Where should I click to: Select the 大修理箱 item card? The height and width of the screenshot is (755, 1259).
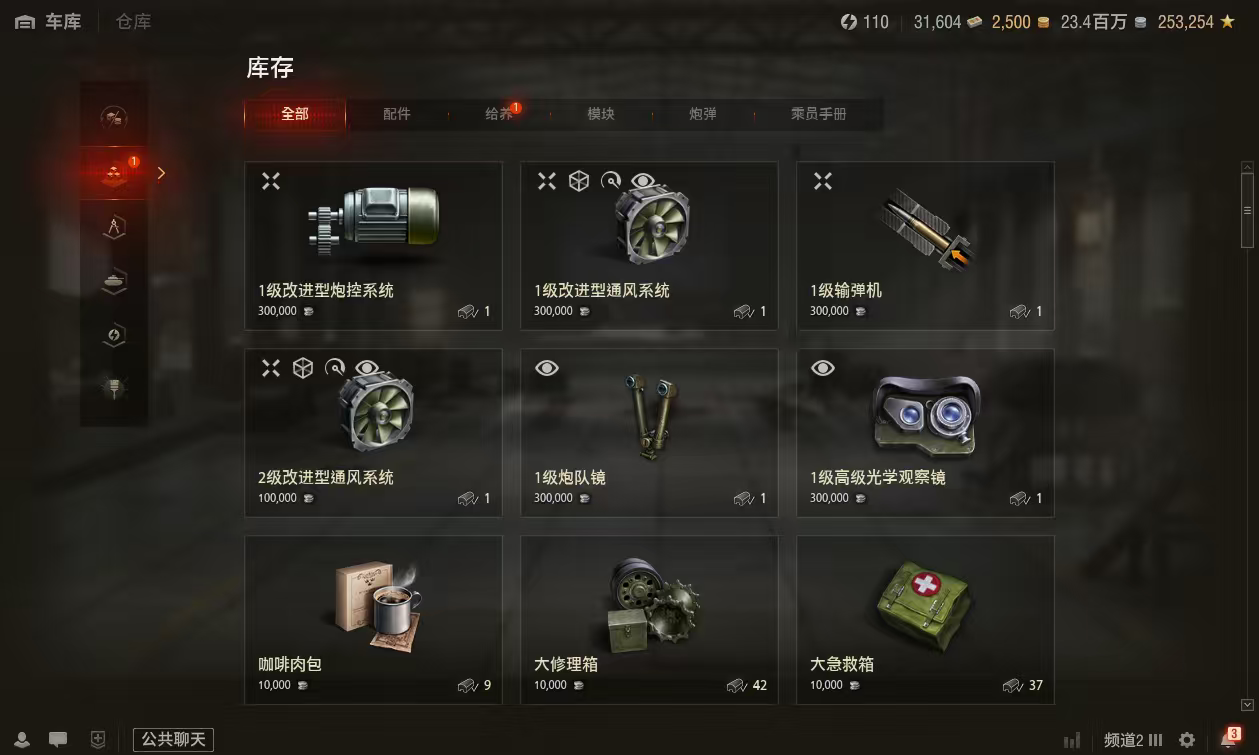coord(649,620)
